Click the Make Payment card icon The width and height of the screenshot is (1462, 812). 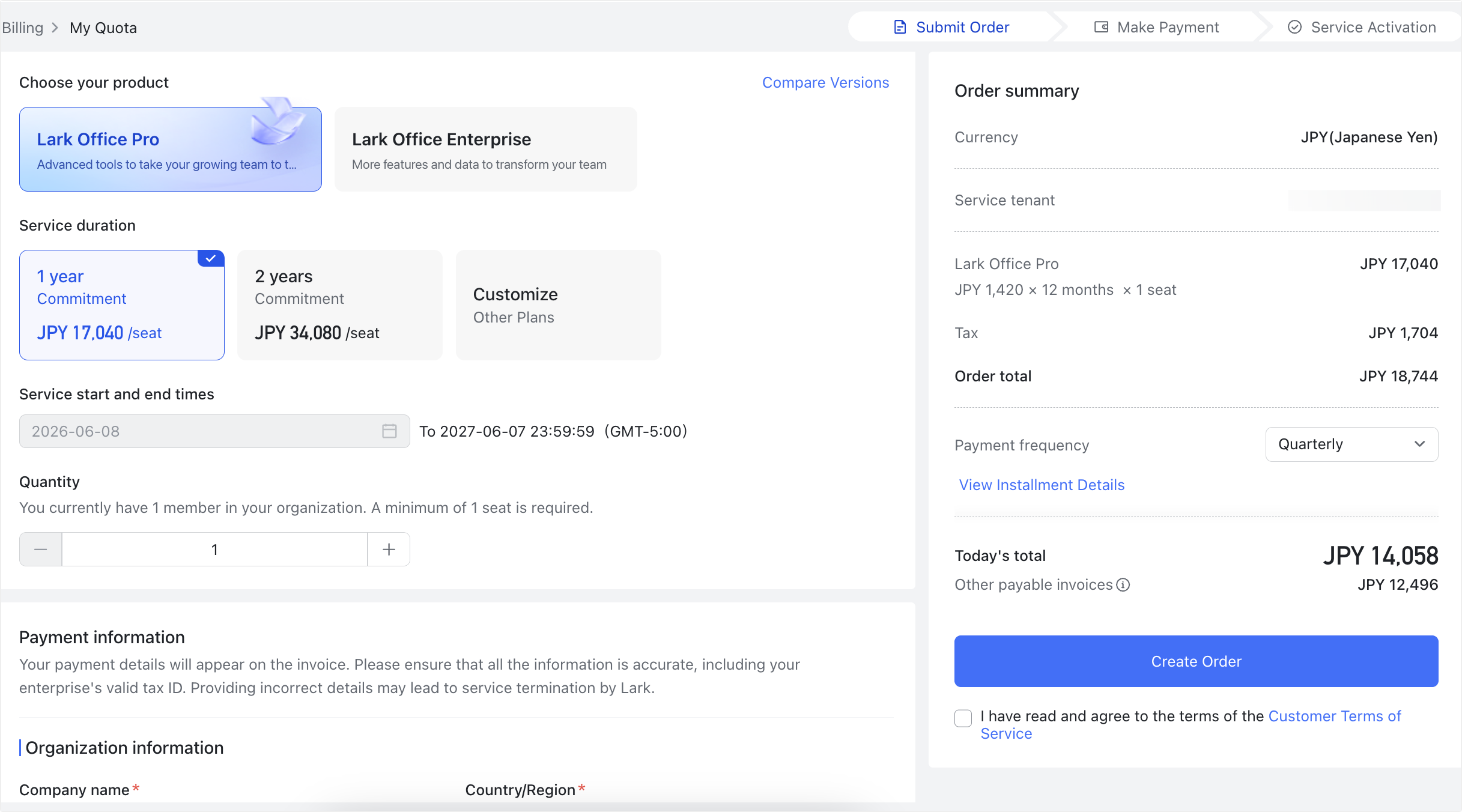1101,26
